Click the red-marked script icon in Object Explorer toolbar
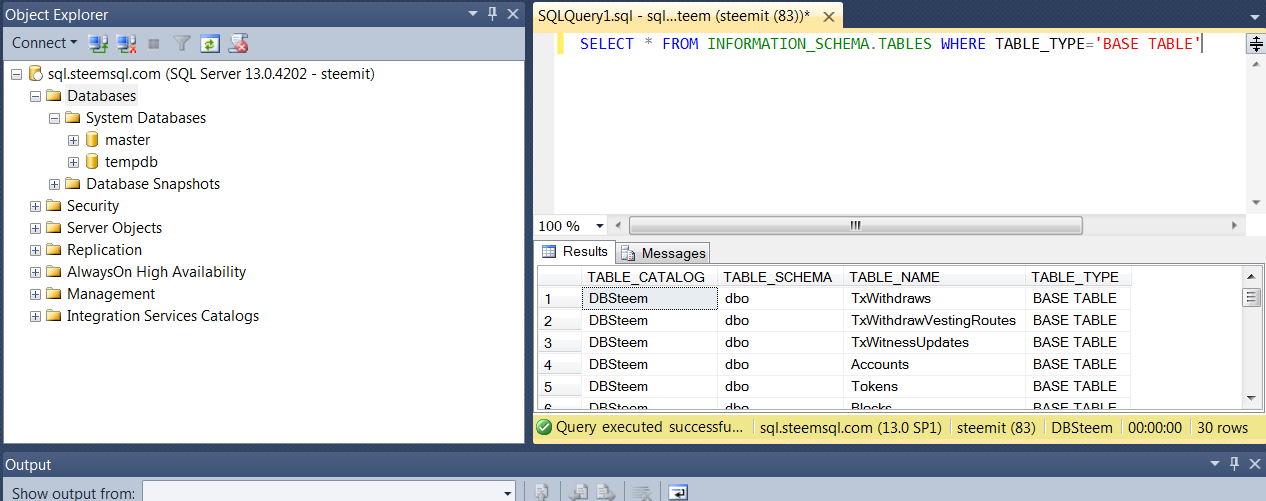 [238, 43]
